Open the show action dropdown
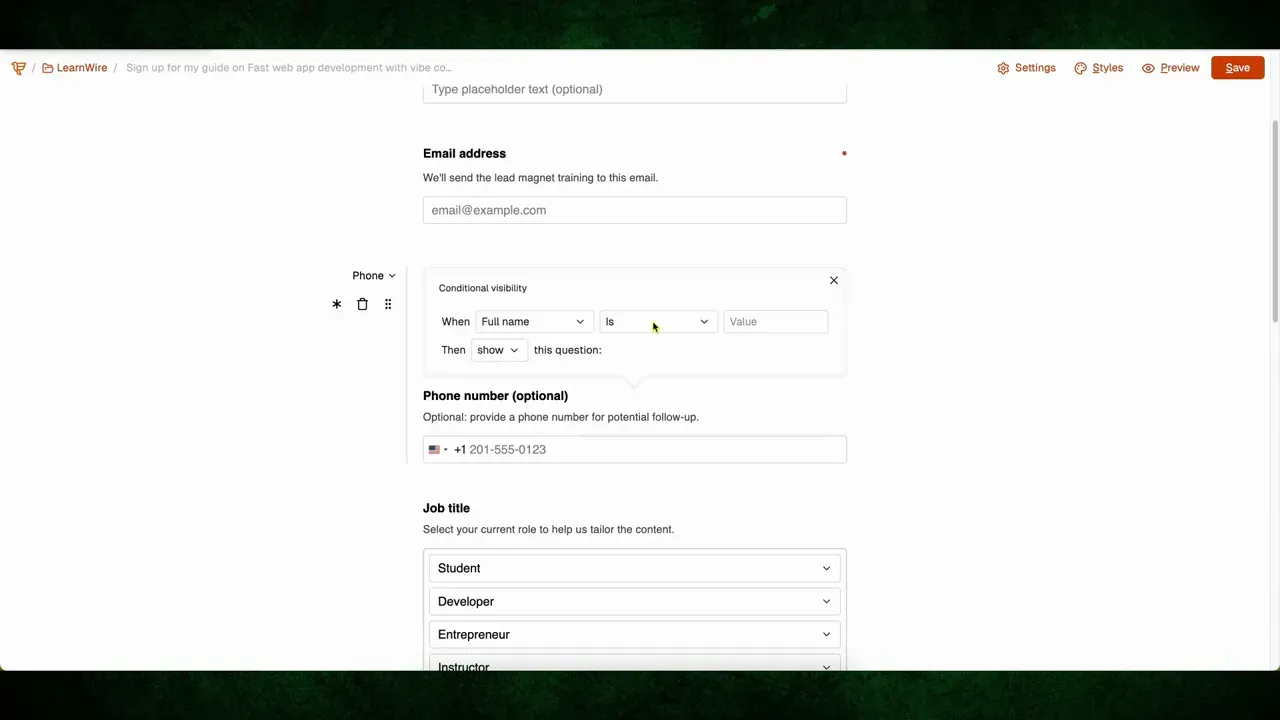The image size is (1280, 720). point(498,349)
